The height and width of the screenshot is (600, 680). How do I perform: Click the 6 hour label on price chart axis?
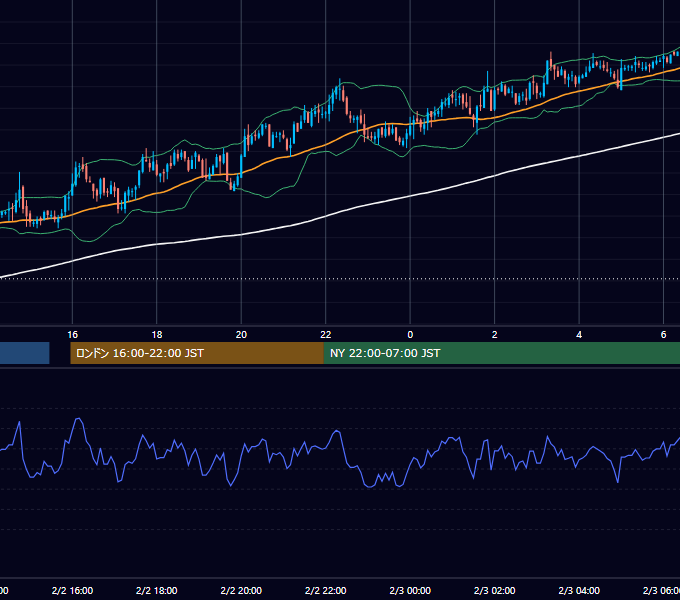[663, 335]
